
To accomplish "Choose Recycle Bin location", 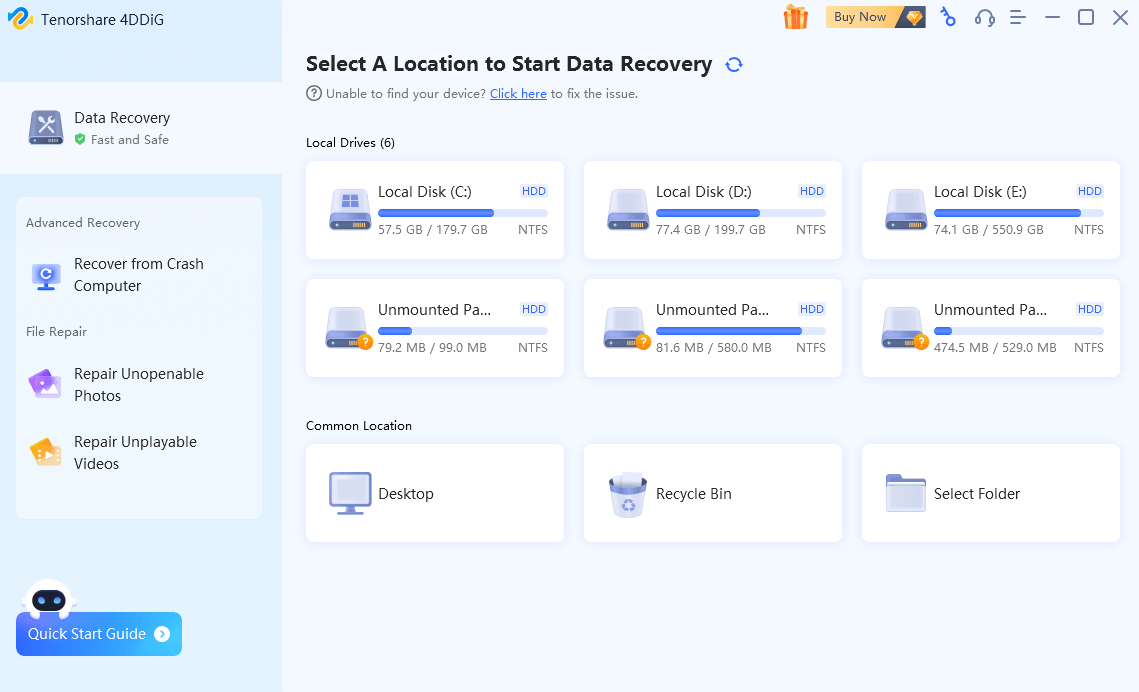I will [712, 494].
